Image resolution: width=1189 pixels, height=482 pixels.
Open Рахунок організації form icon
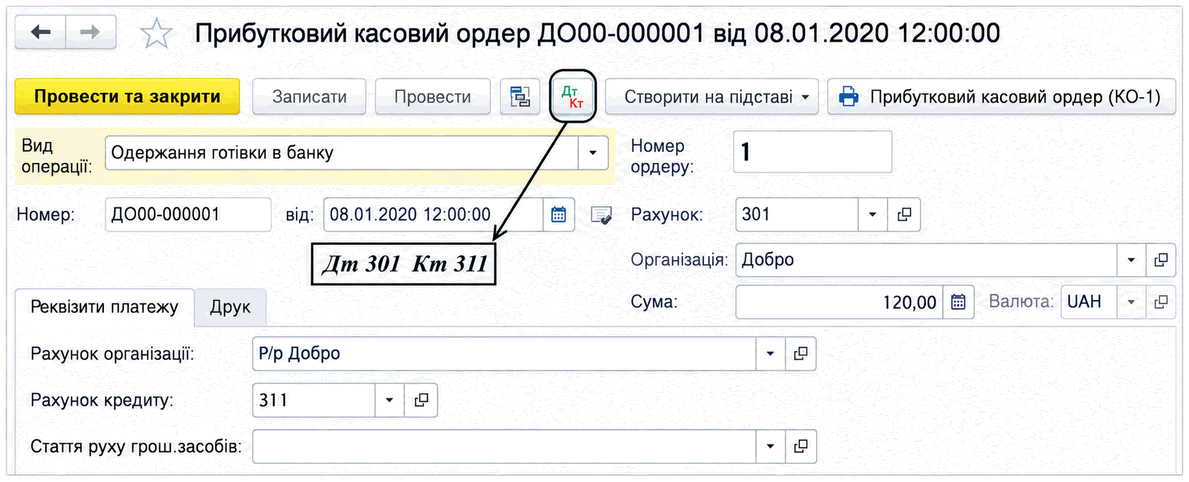[x=801, y=354]
